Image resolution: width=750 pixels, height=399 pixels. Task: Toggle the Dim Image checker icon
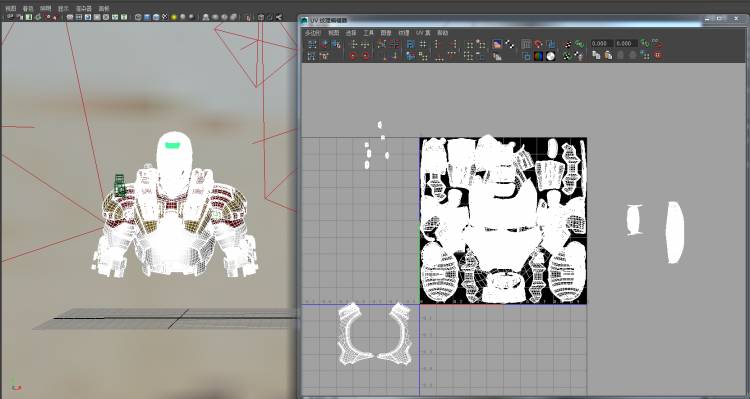point(509,44)
